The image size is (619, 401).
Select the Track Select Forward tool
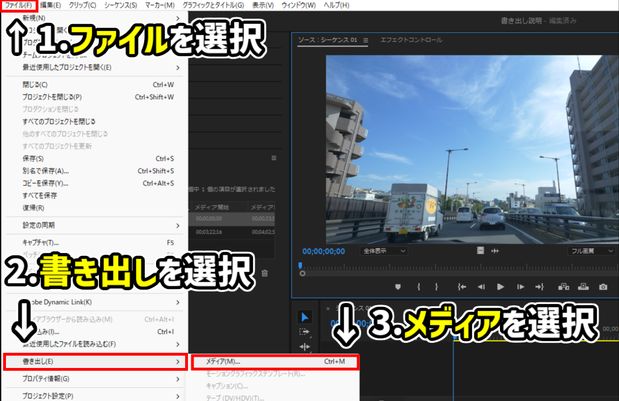[x=304, y=332]
